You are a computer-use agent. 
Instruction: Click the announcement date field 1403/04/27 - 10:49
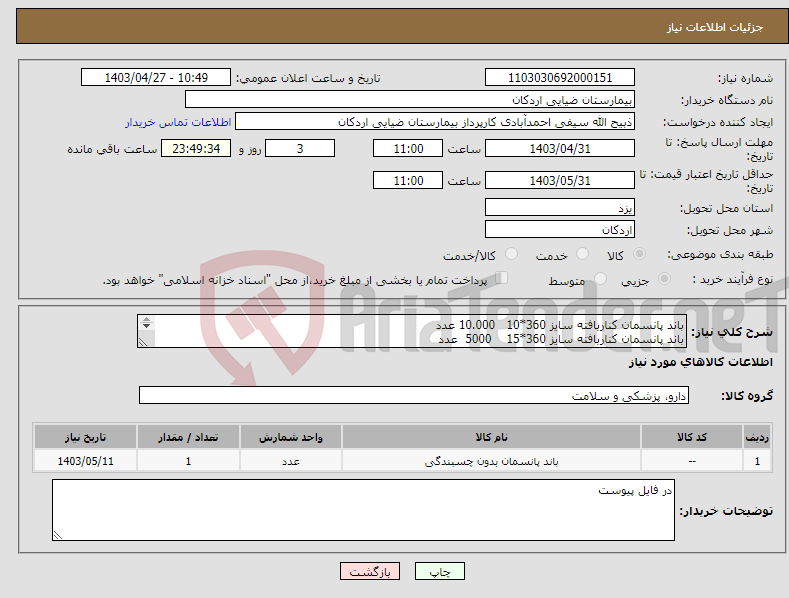(x=155, y=78)
